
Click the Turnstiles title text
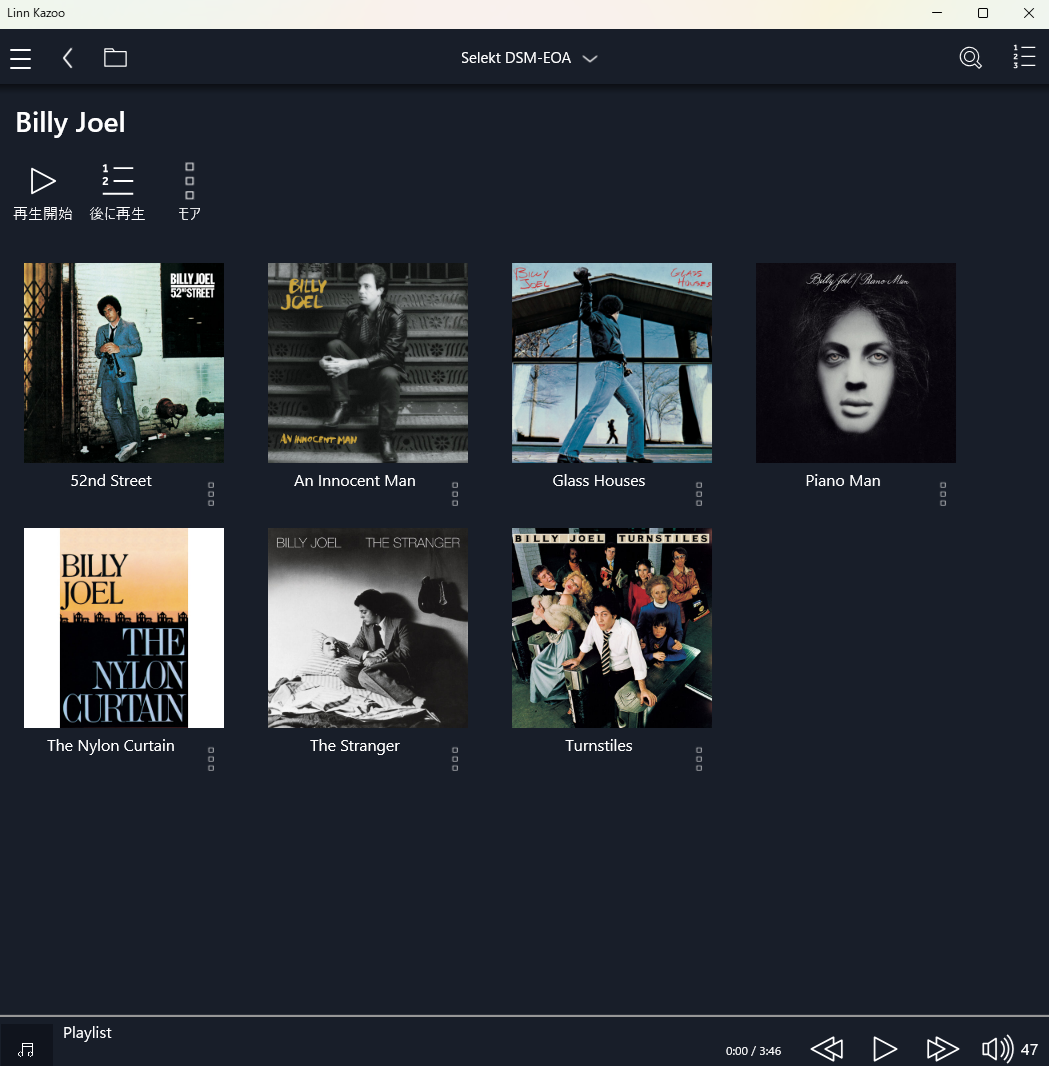(599, 746)
